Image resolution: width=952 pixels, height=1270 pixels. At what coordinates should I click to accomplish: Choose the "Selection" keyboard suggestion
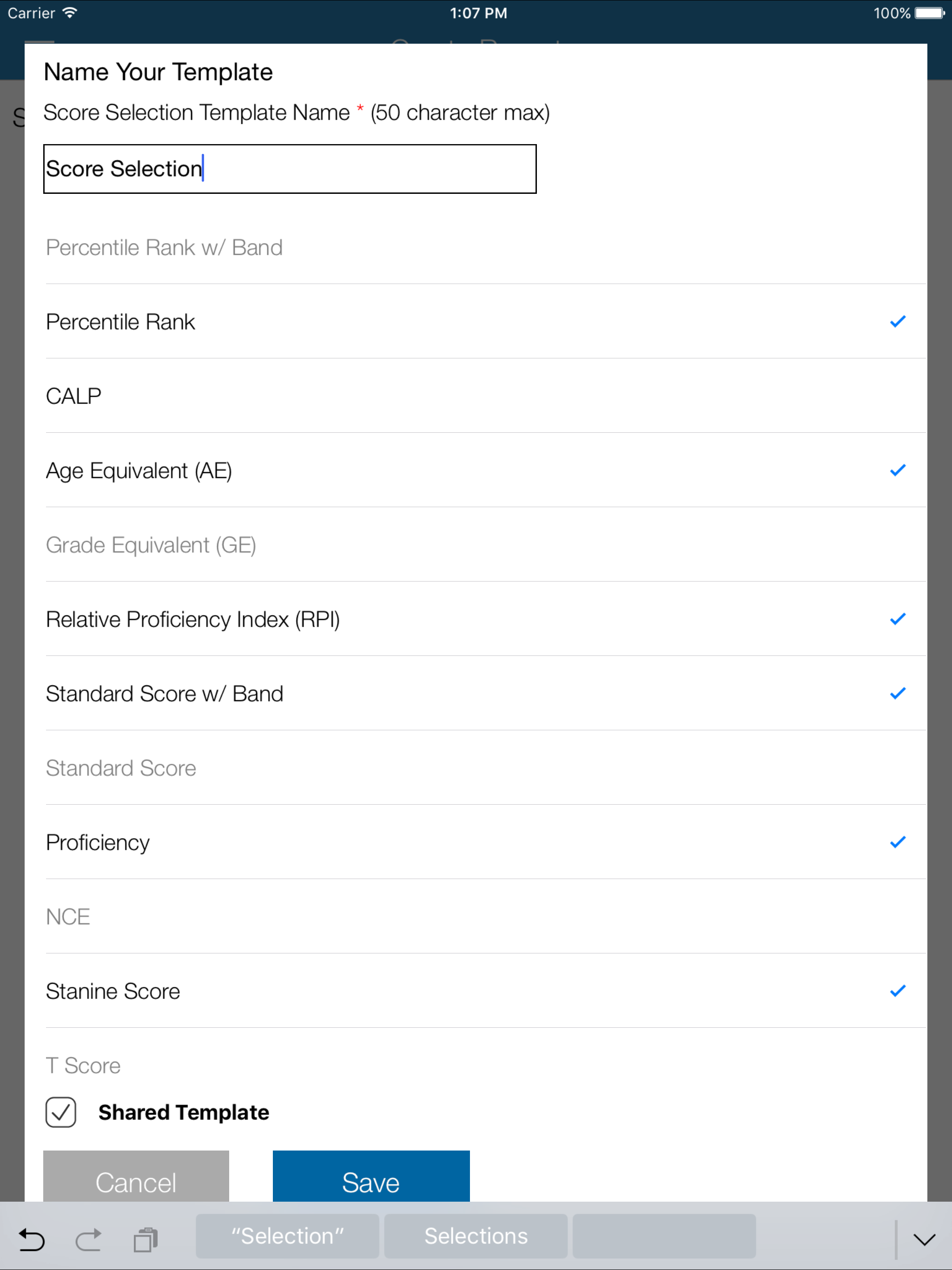tap(287, 1236)
